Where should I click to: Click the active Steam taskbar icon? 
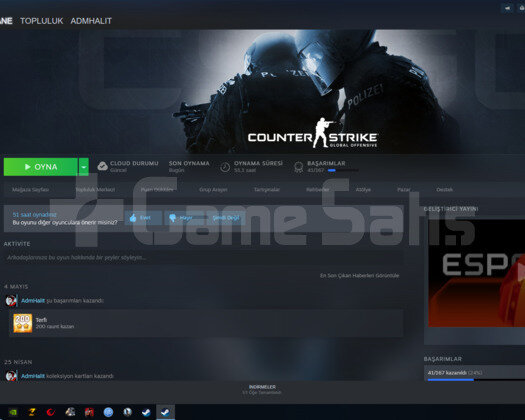click(x=165, y=412)
